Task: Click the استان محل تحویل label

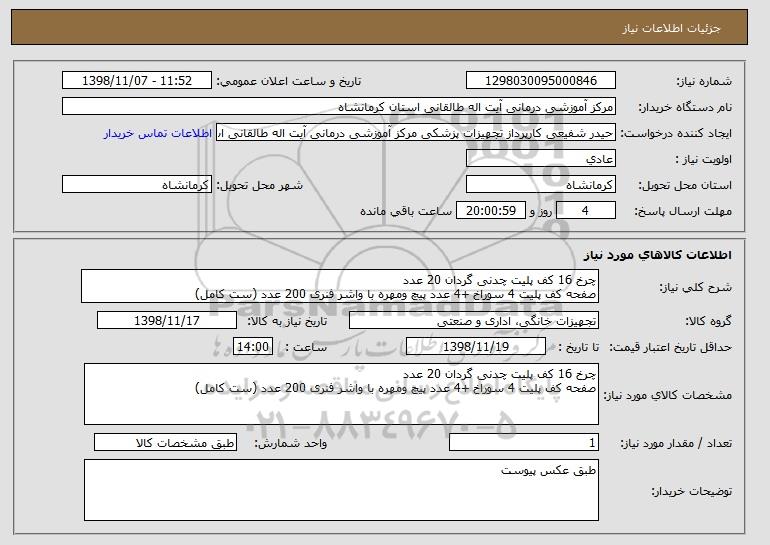Action: click(x=685, y=186)
